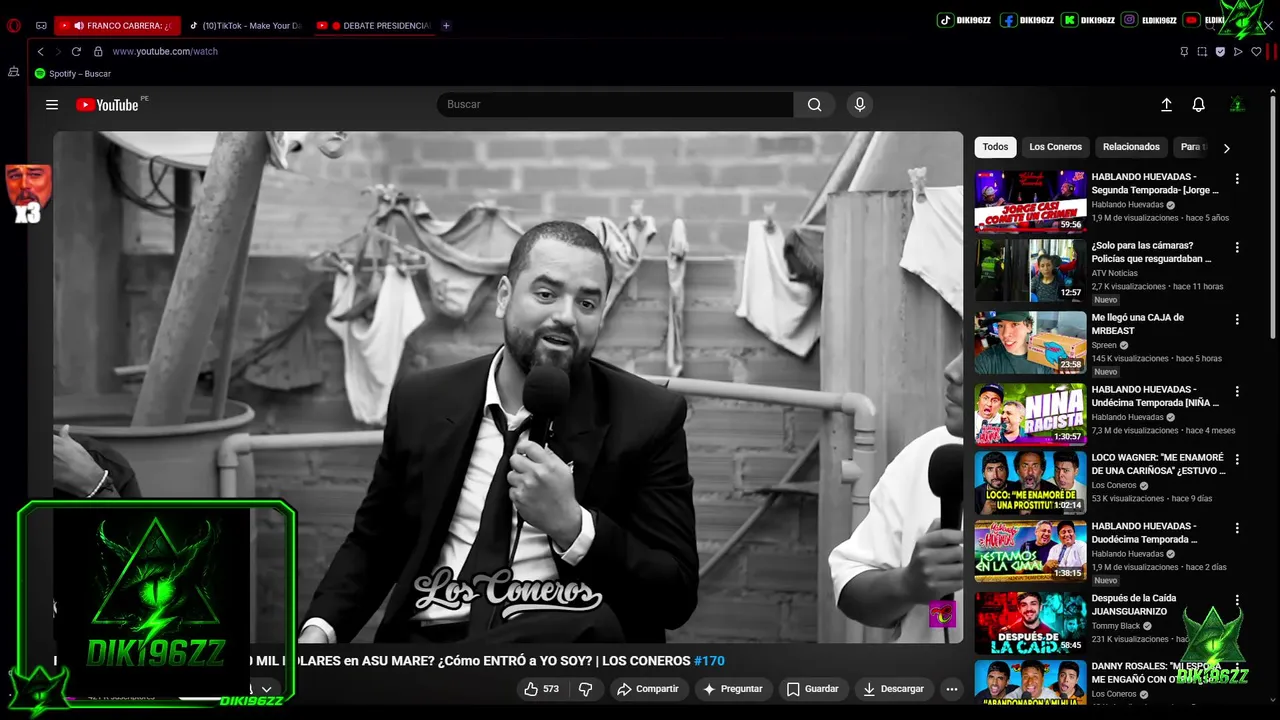Take a snapshot with the toolbar capture icon
The height and width of the screenshot is (720, 1280).
(1202, 51)
